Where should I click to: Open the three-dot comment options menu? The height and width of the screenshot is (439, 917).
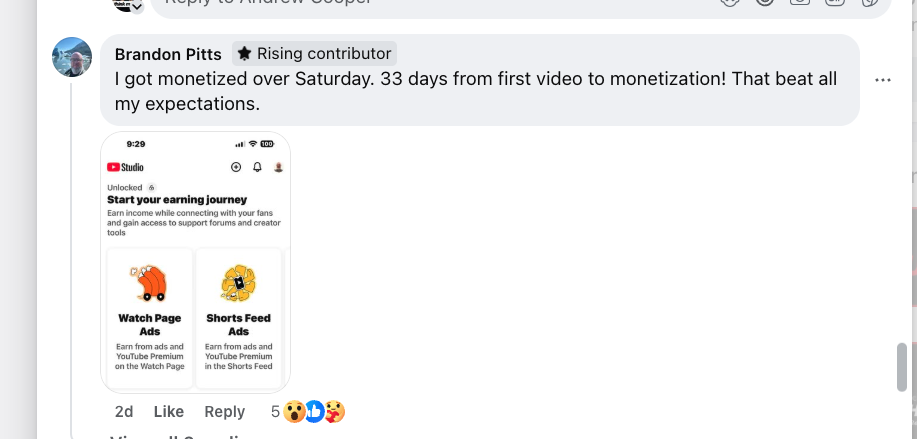click(x=882, y=80)
